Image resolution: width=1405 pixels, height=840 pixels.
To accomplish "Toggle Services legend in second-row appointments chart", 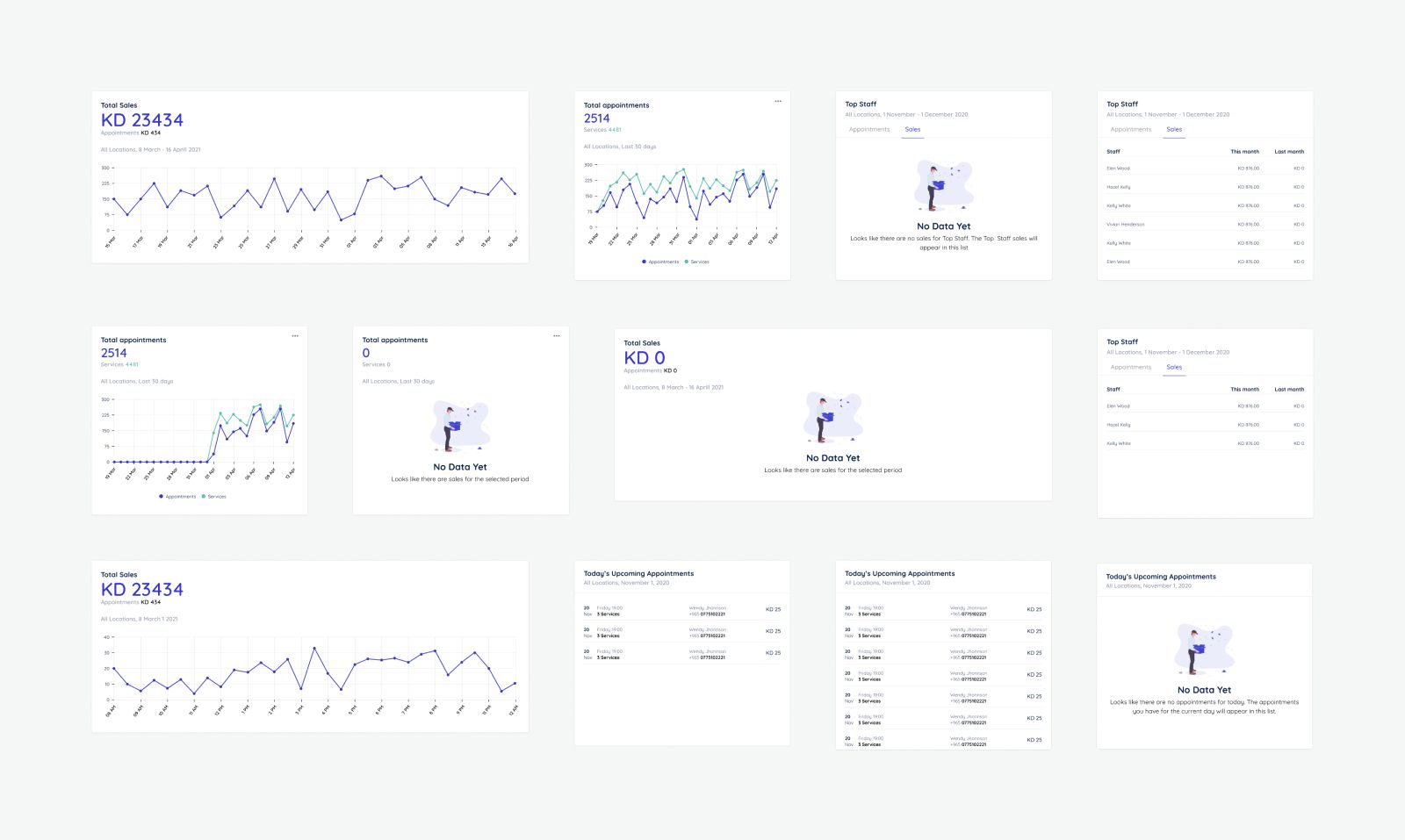I will click(x=214, y=497).
